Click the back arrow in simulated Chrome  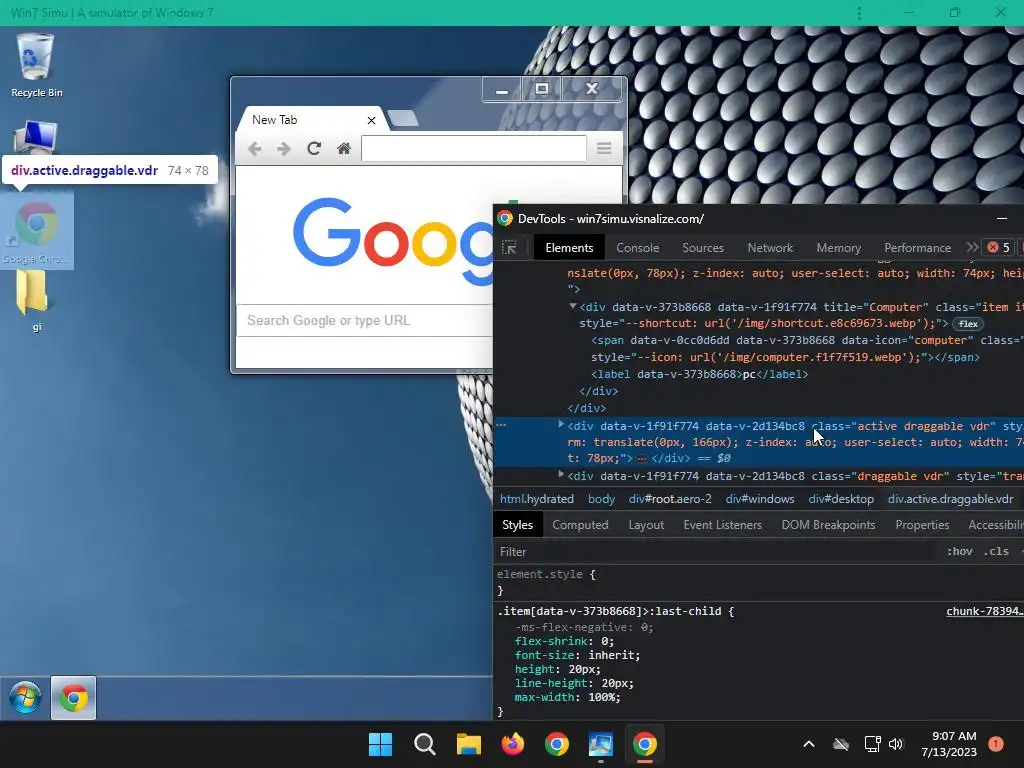click(x=255, y=149)
